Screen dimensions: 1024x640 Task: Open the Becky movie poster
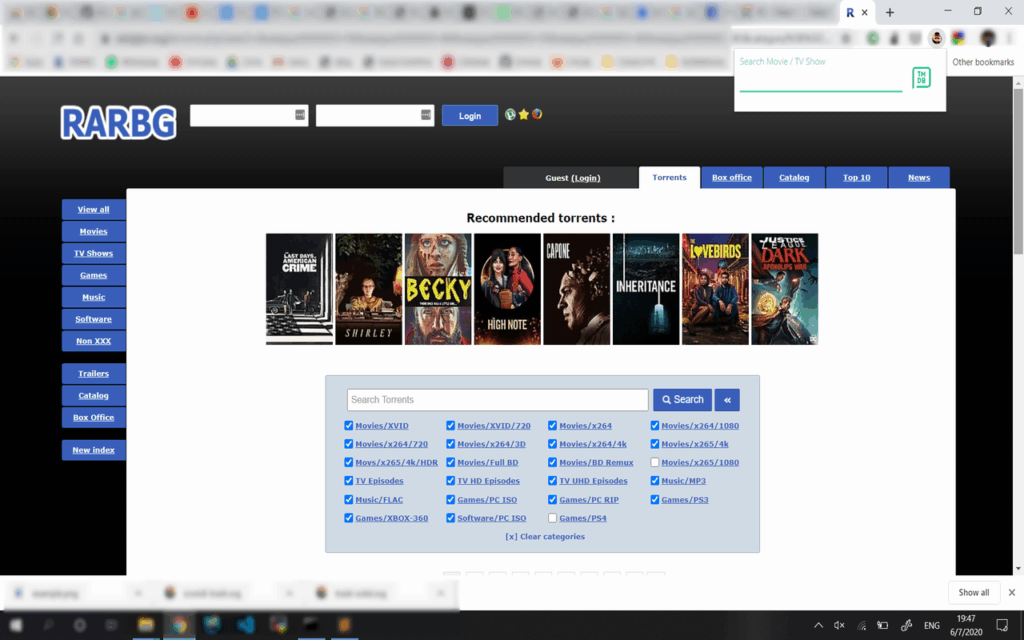[x=438, y=289]
